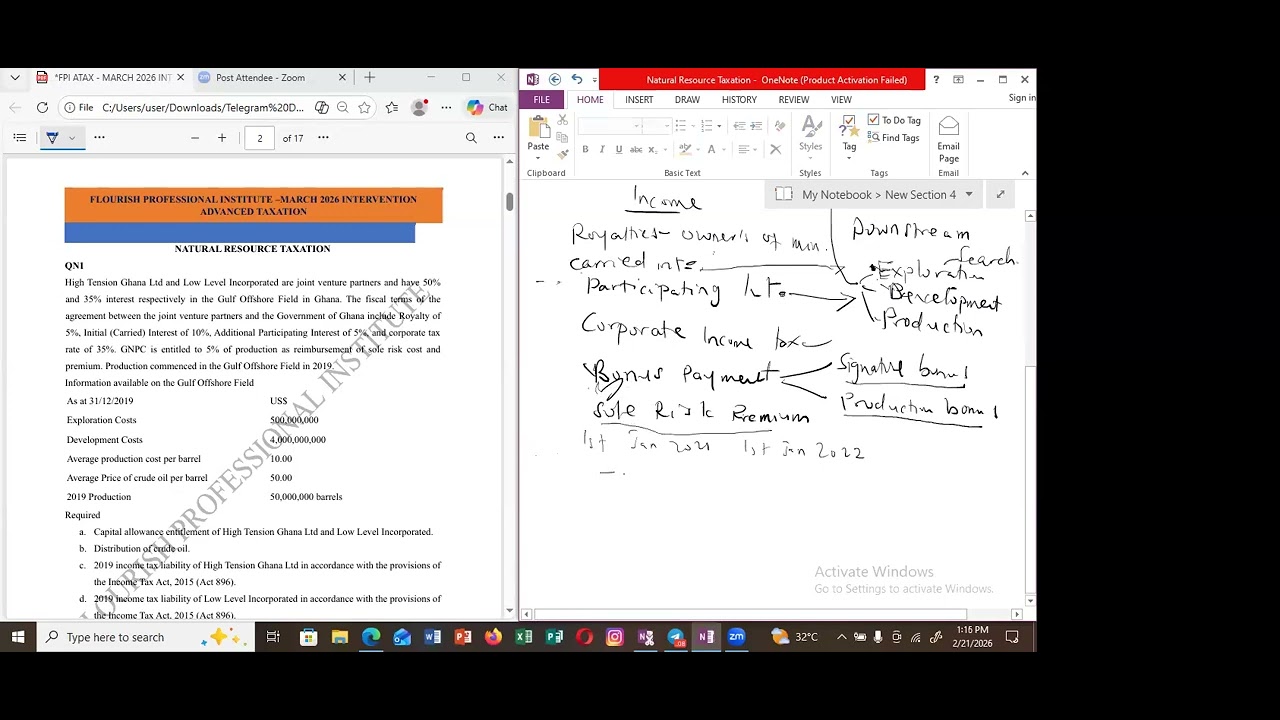Click the PDF zoom out minus button
Image resolution: width=1280 pixels, height=720 pixels.
tap(195, 138)
